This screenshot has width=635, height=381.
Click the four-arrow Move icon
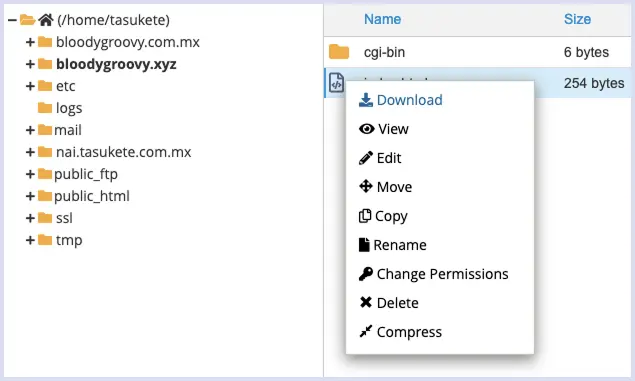[366, 186]
